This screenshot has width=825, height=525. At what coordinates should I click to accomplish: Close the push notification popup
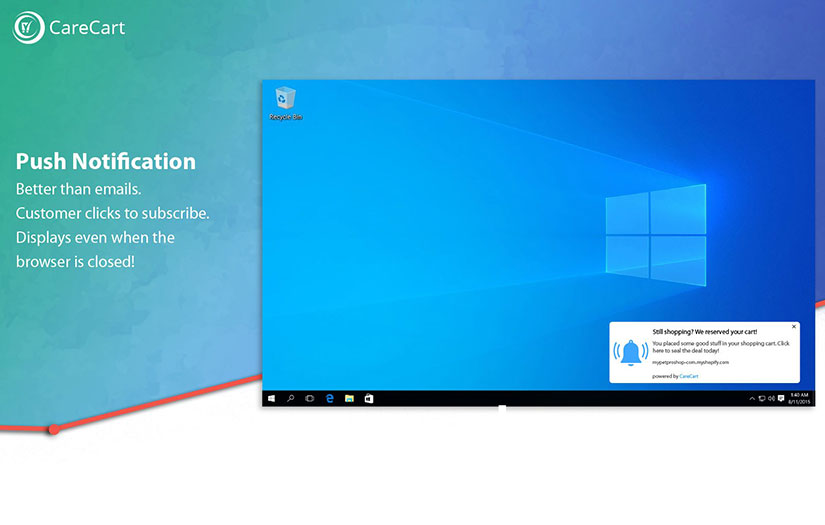[794, 327]
